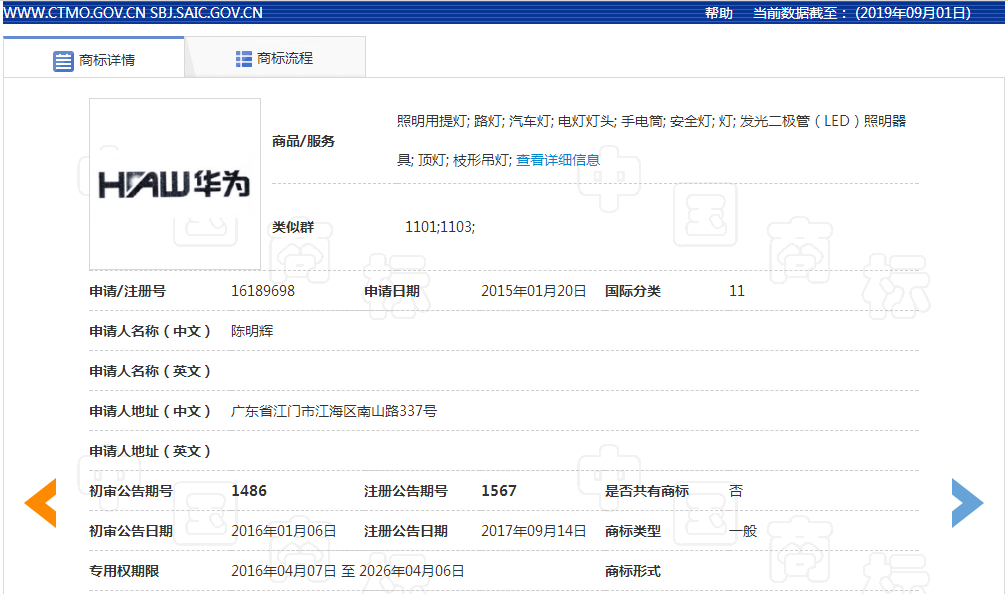Click the WWW.CTMO.GOV.CN header text
The image size is (1008, 594).
(x=75, y=13)
